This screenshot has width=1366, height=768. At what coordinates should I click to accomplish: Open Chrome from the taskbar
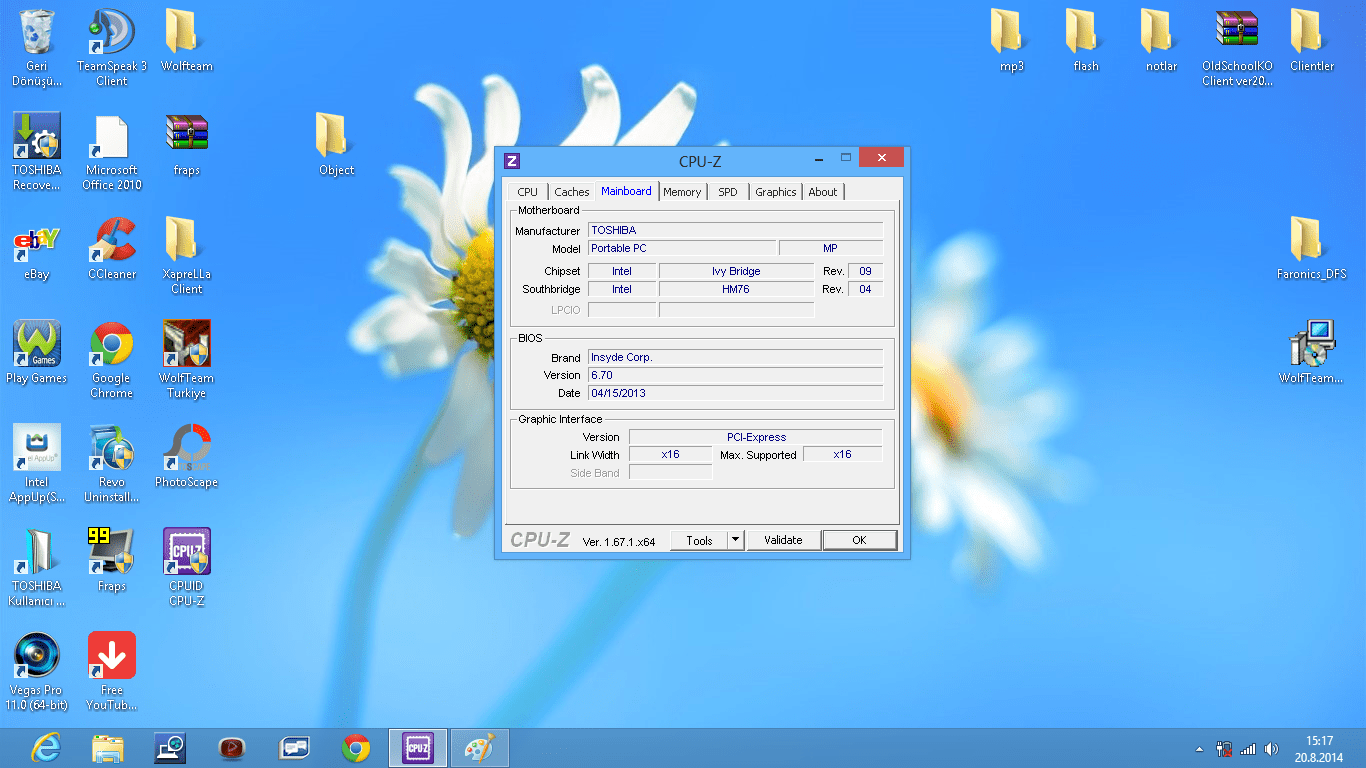pos(356,748)
